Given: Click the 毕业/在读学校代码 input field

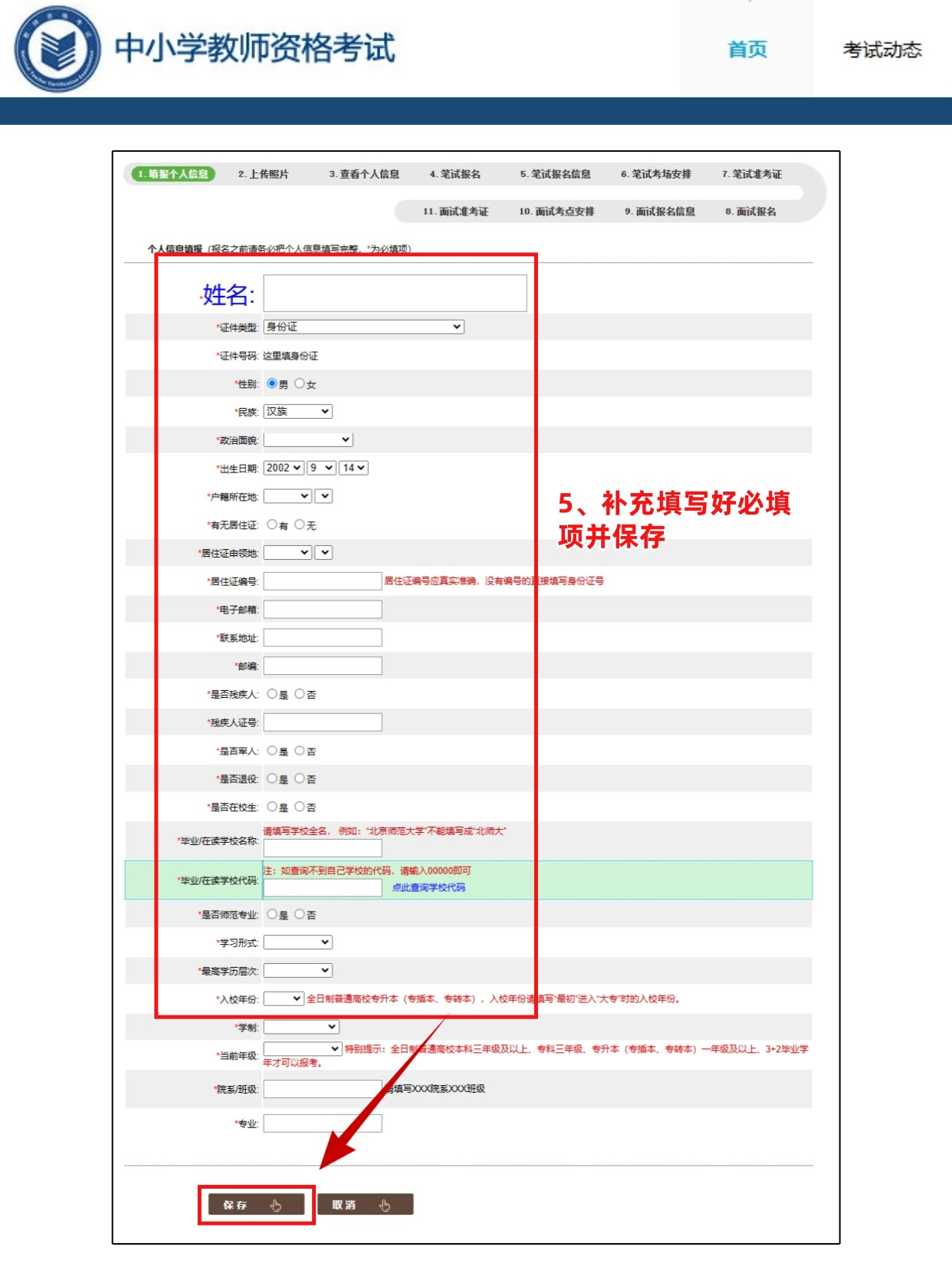Looking at the screenshot, I should coord(323,887).
